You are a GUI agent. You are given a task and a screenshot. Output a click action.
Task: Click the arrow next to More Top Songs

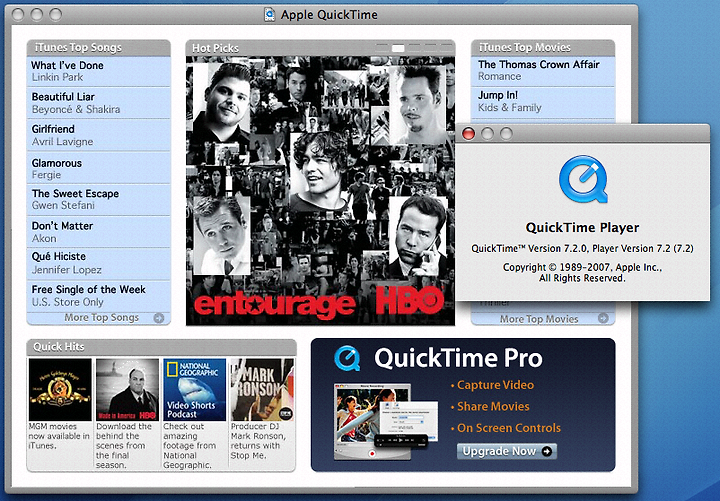click(159, 318)
